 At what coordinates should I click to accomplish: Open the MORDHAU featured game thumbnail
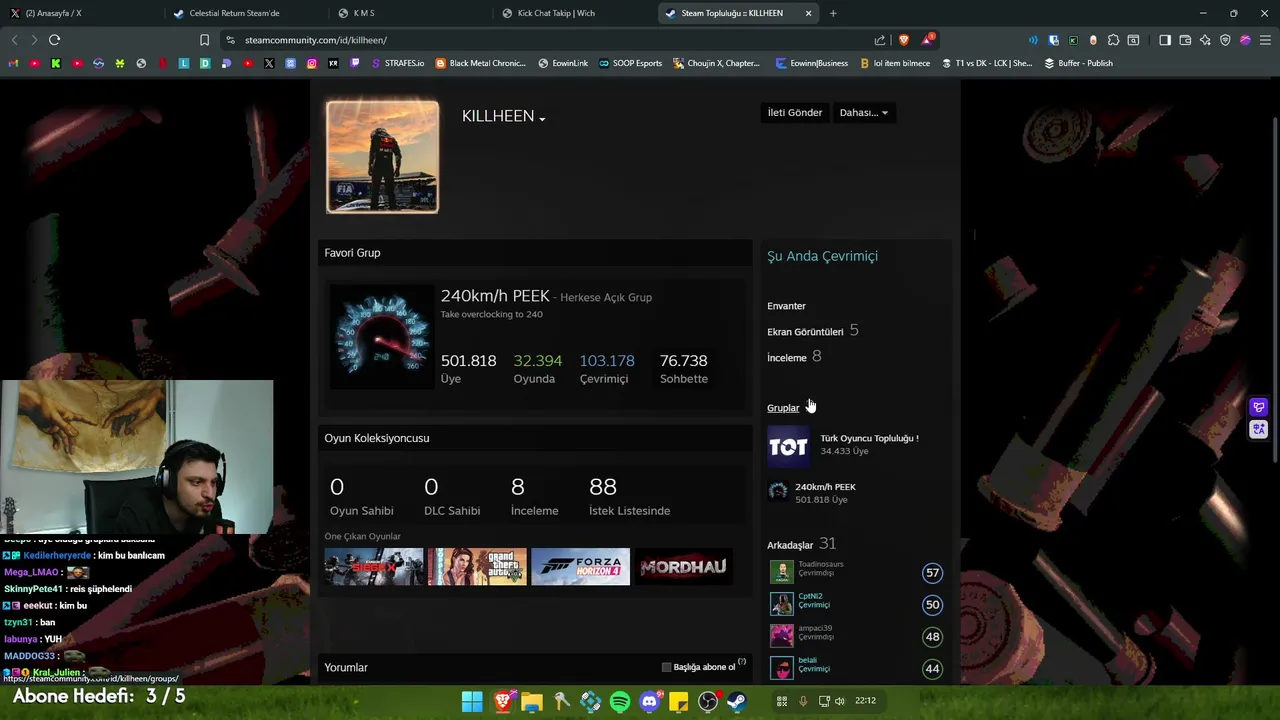pos(684,567)
